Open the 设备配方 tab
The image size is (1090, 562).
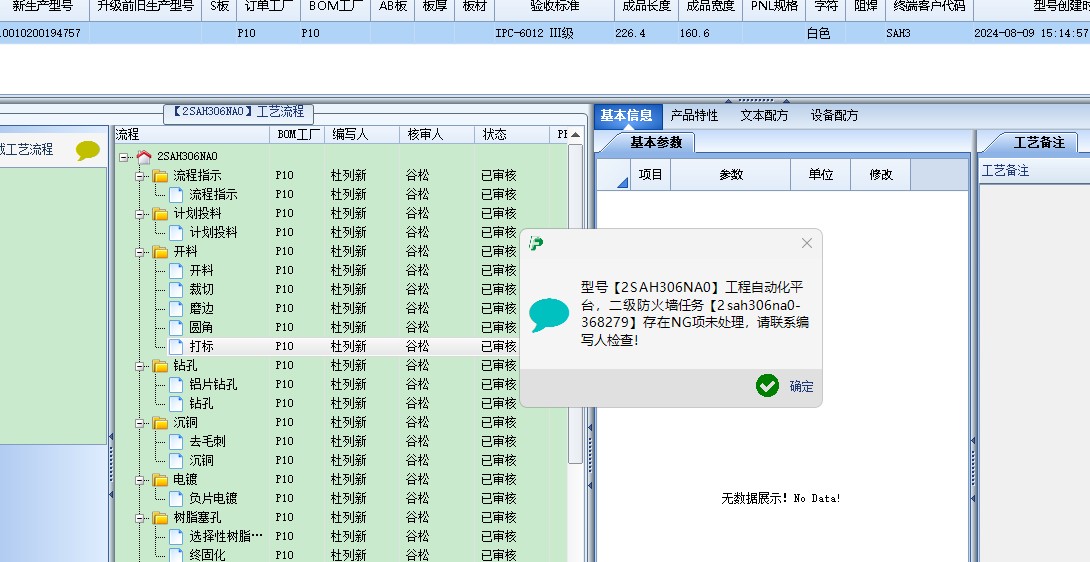pos(834,115)
